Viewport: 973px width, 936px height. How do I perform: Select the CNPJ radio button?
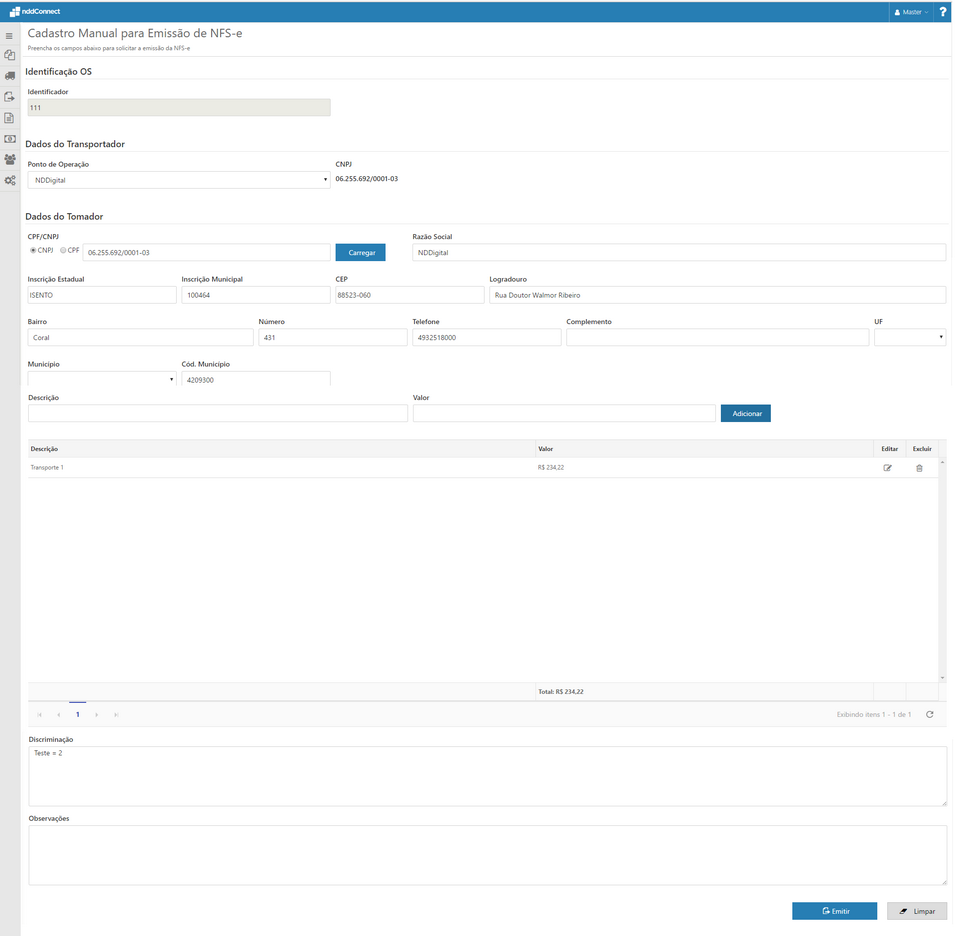pos(33,249)
